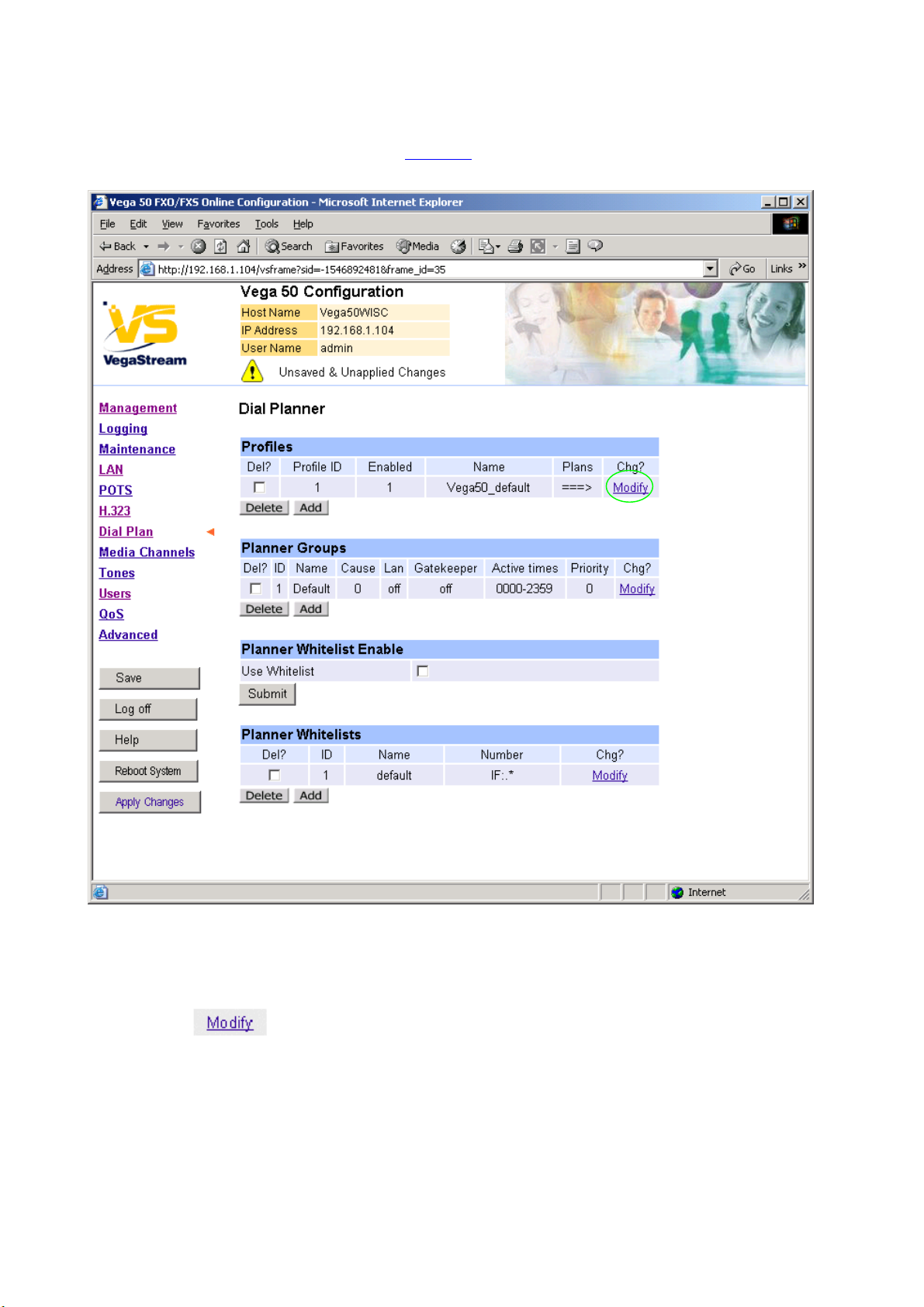Open the History toolbar icon
Image resolution: width=924 pixels, height=1307 pixels.
click(459, 247)
